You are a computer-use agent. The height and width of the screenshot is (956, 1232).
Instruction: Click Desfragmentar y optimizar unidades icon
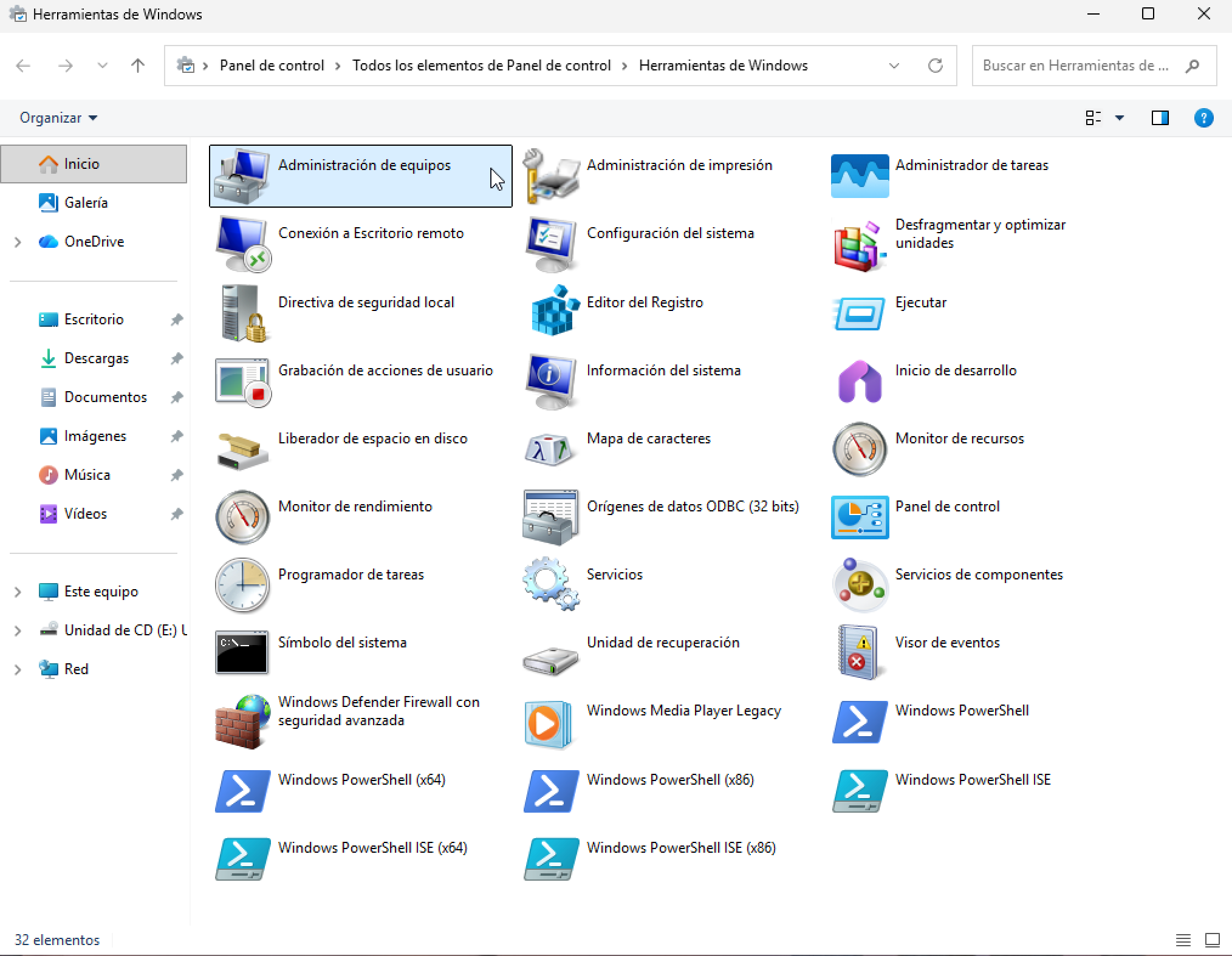pyautogui.click(x=860, y=245)
